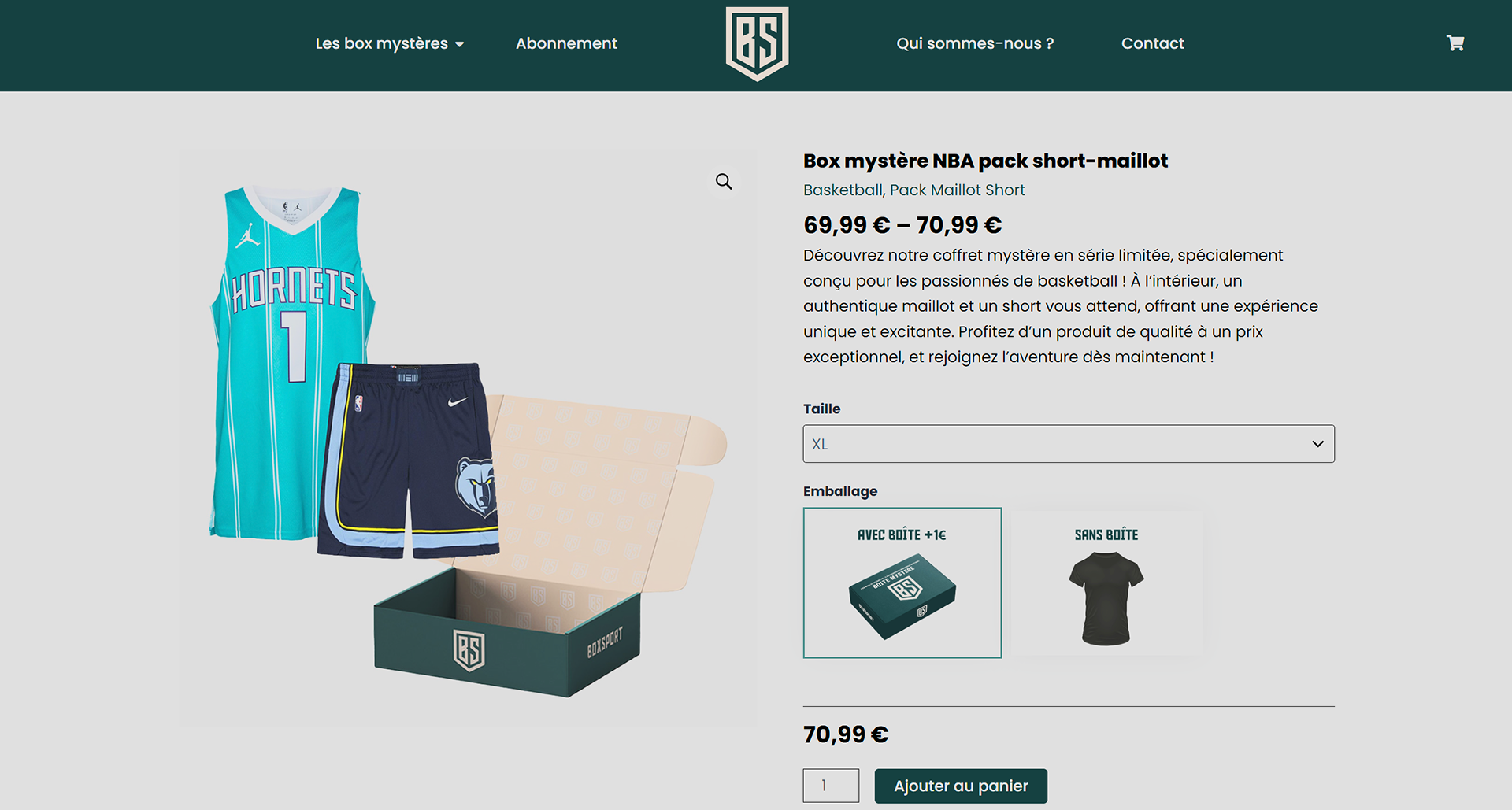Select the Sans boîte packaging option
Screen dimensions: 1512x810
point(1106,583)
